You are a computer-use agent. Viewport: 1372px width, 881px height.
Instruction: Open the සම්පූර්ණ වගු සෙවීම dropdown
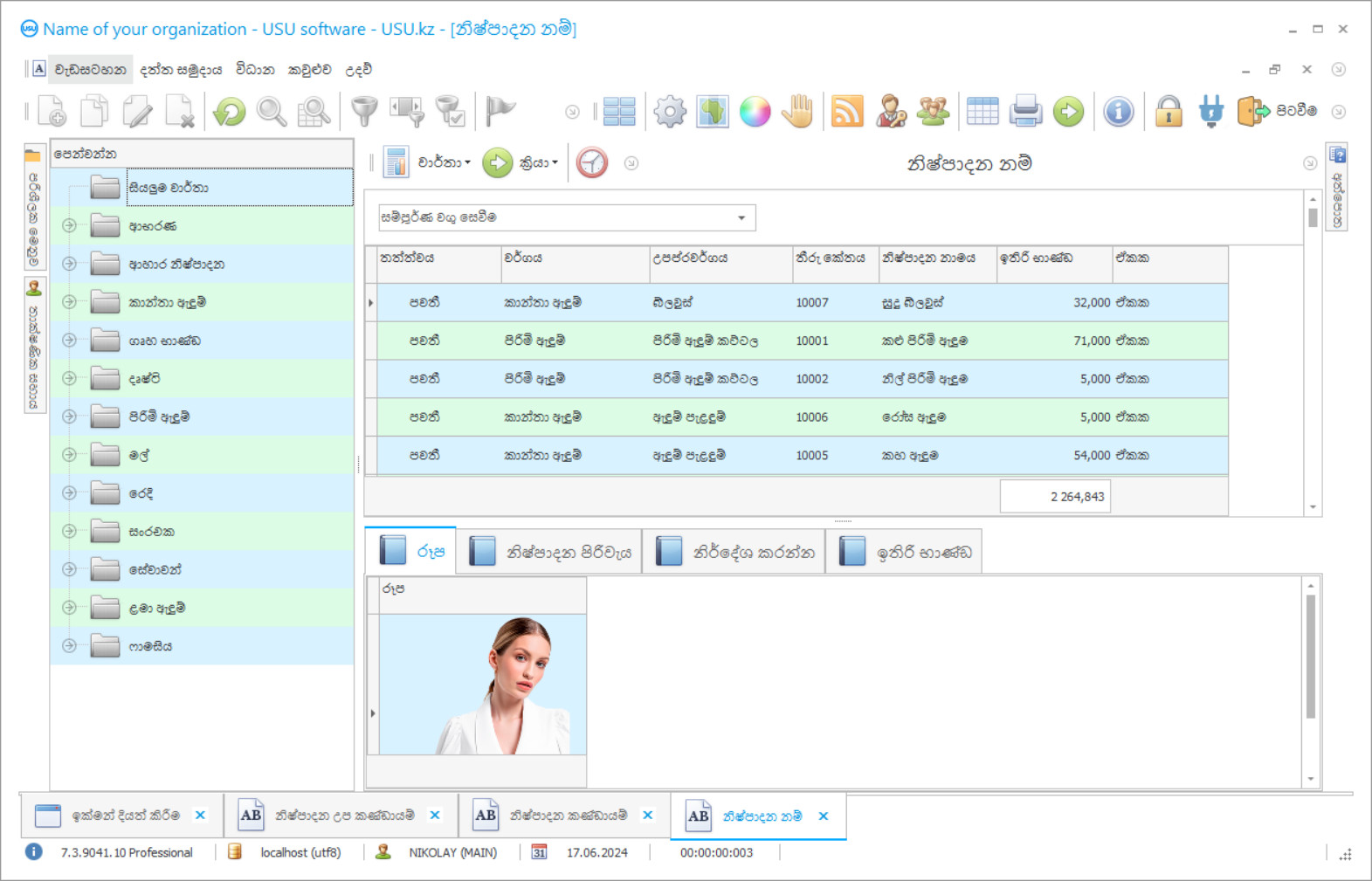[x=741, y=218]
